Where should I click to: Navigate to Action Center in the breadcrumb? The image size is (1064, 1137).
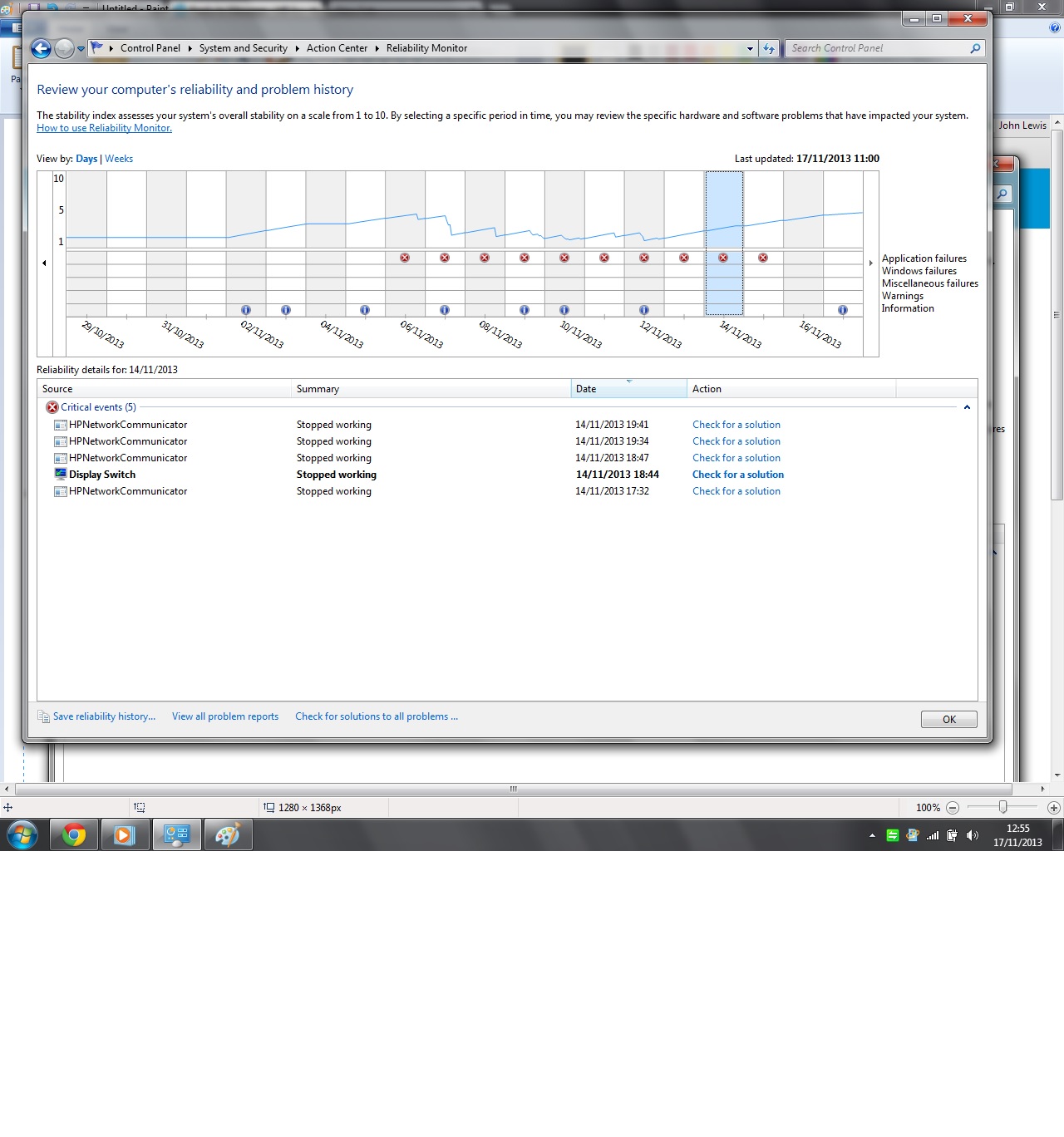[x=337, y=48]
